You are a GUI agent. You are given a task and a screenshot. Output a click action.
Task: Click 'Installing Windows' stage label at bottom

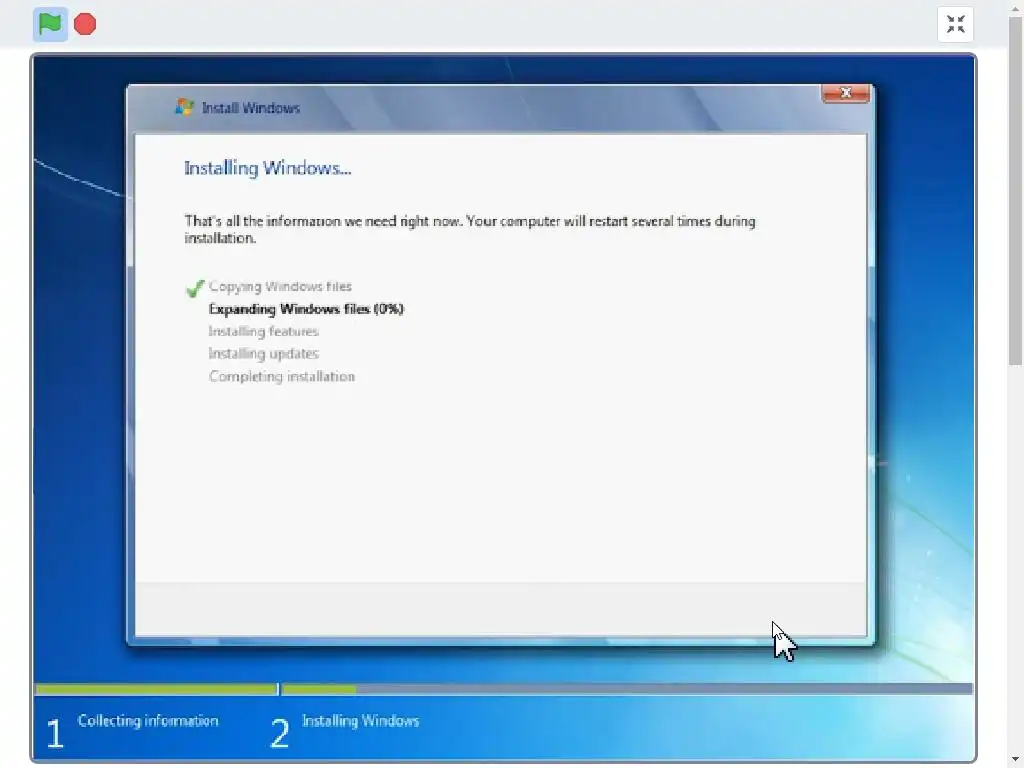pyautogui.click(x=360, y=720)
